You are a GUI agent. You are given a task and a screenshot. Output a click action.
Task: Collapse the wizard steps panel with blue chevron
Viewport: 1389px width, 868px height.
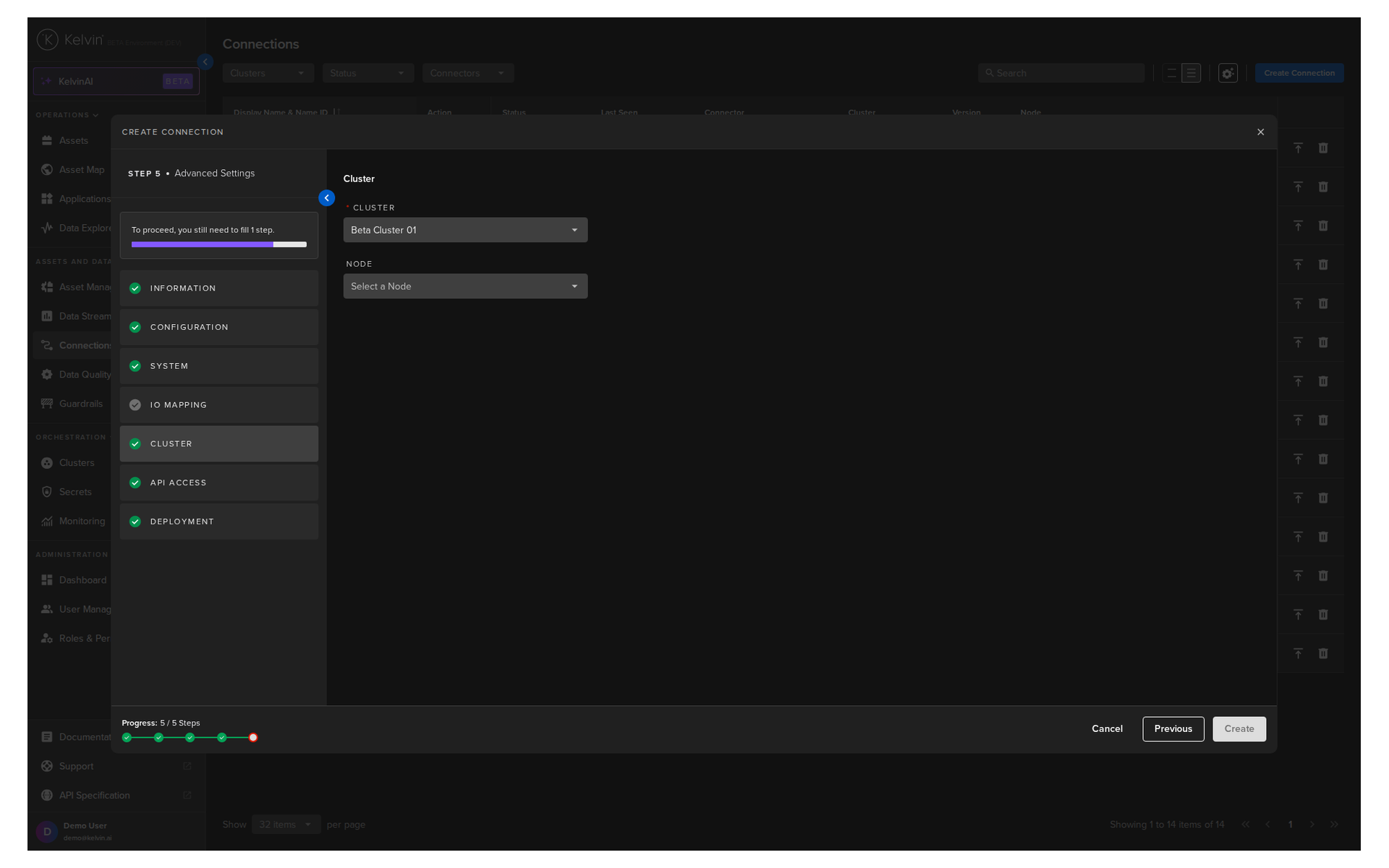(326, 197)
